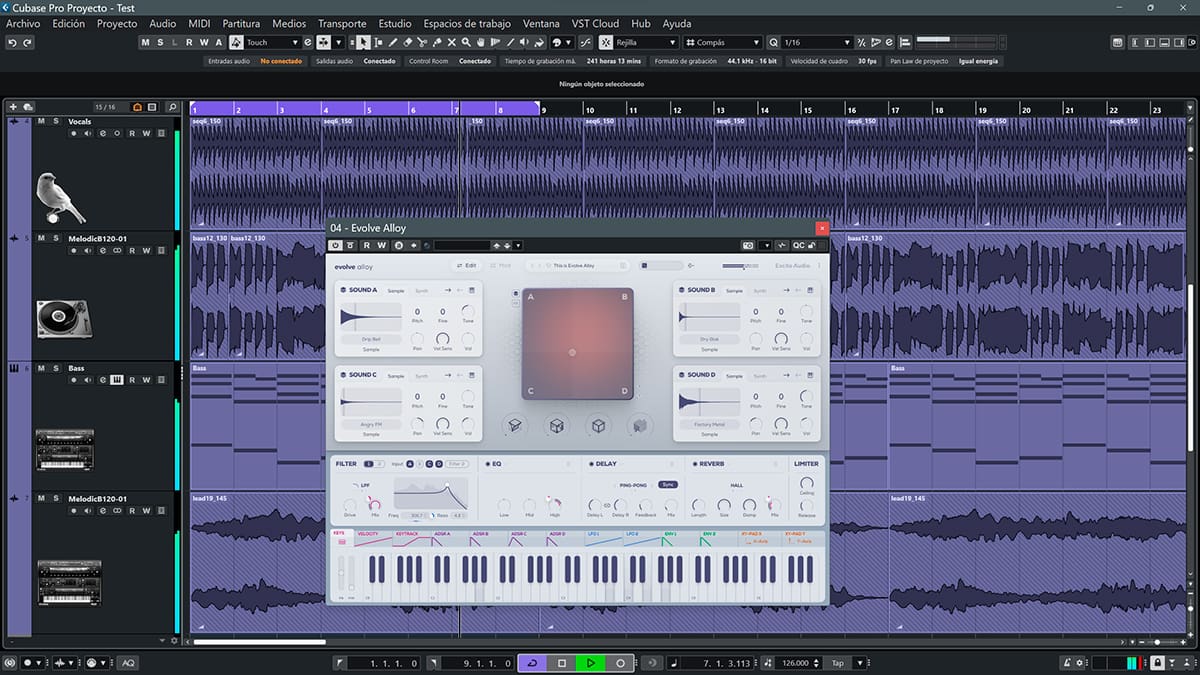Open the Factory Metal sample selector
The height and width of the screenshot is (675, 1200).
coord(709,425)
